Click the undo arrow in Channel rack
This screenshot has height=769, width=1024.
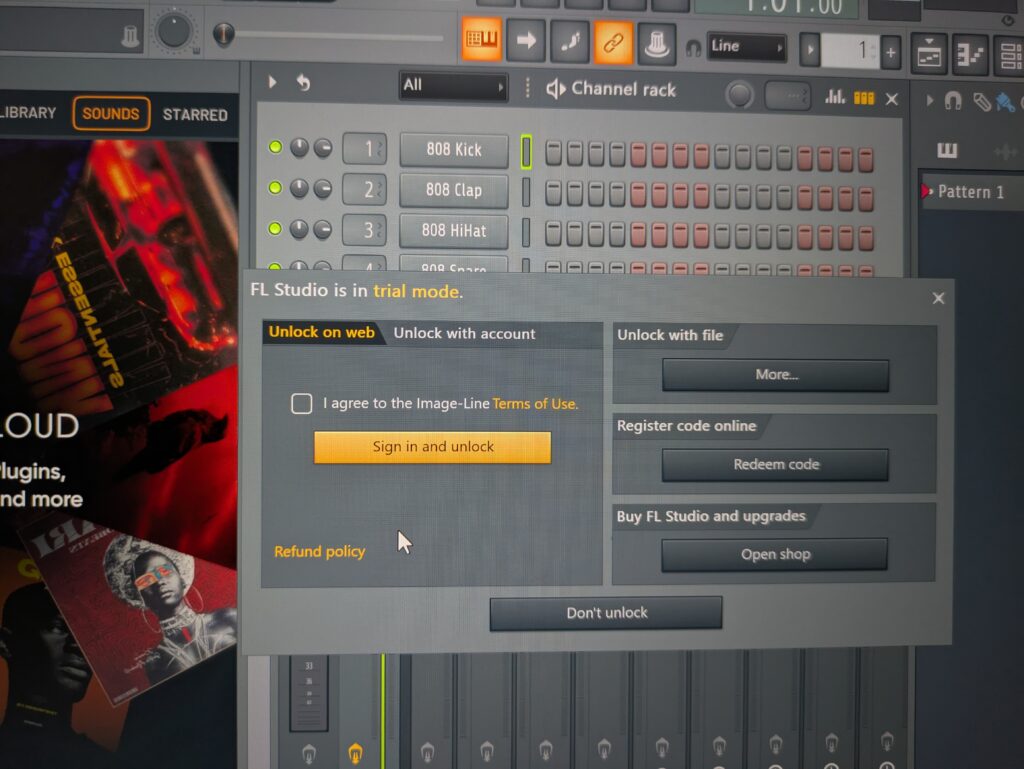pos(304,83)
